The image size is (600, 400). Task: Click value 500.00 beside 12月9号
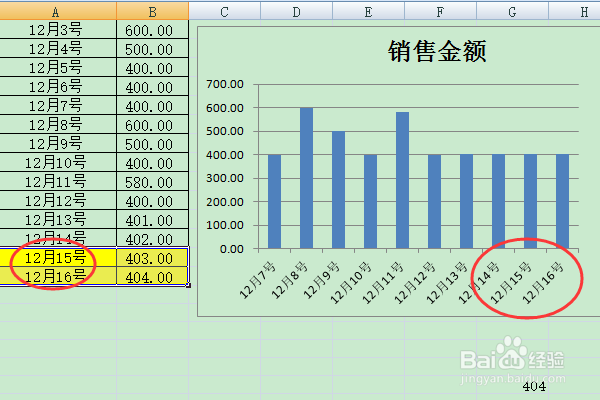152,144
